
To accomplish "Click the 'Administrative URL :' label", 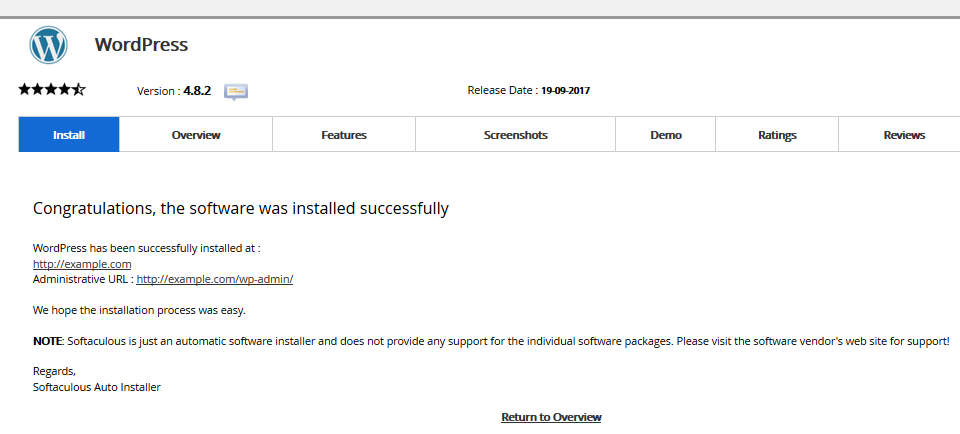I will click(83, 280).
